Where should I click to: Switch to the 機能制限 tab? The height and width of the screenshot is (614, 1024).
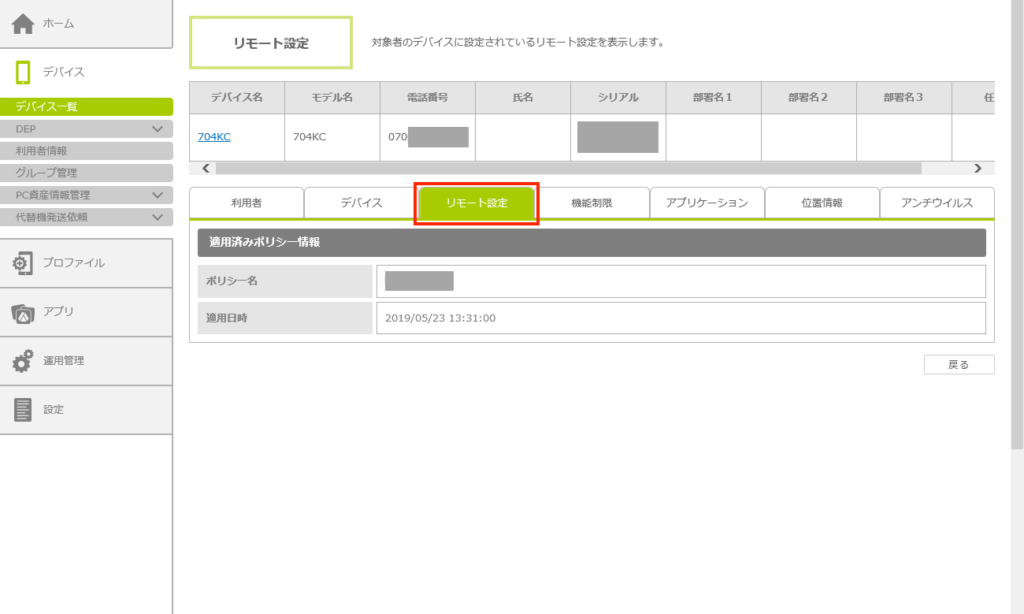[x=591, y=203]
